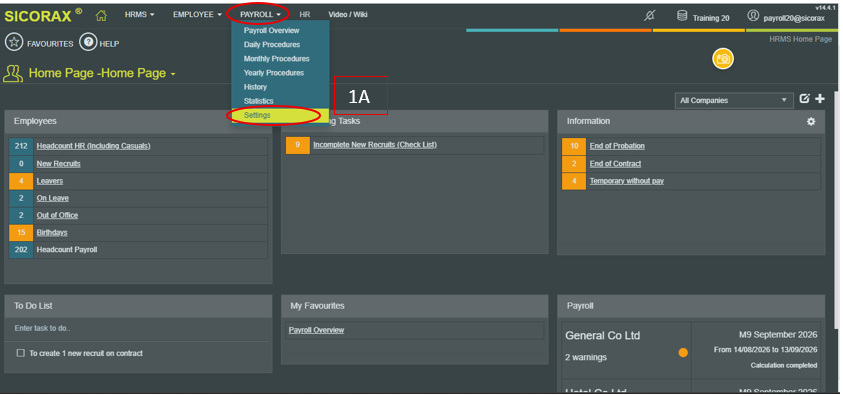Click the orange warning dot for General Co Ltd
The image size is (843, 396).
click(683, 353)
